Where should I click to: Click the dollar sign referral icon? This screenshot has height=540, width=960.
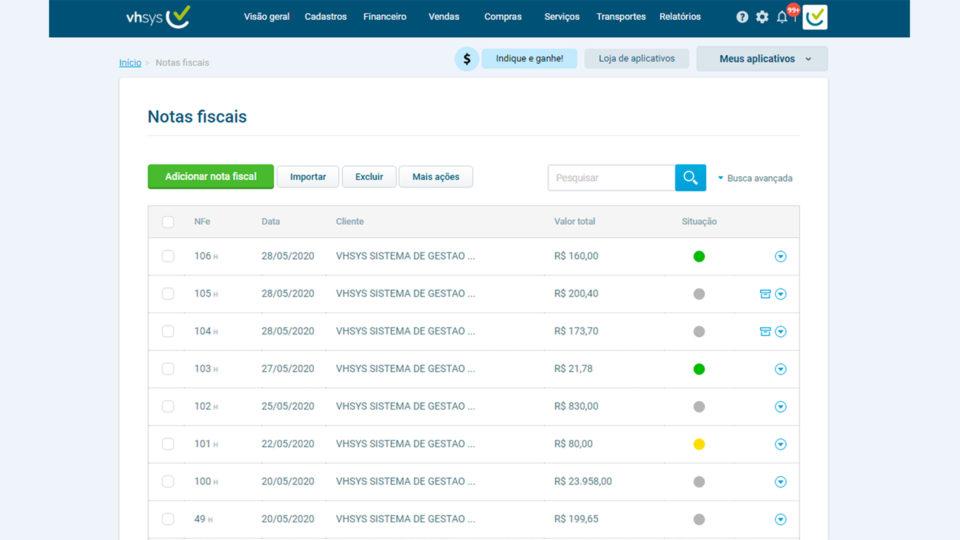tap(467, 59)
